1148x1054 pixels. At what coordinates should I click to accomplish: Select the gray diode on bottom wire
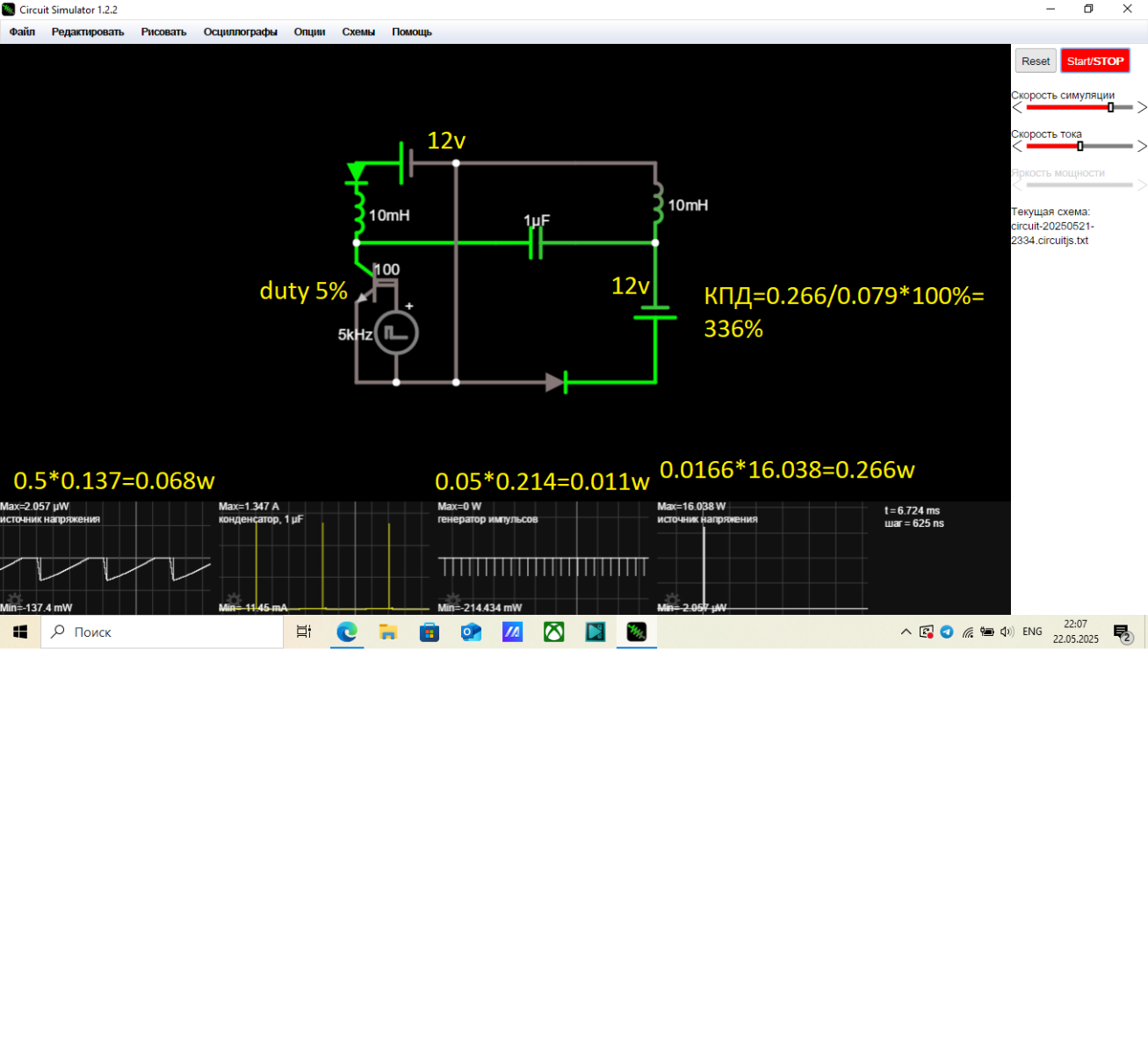click(555, 382)
